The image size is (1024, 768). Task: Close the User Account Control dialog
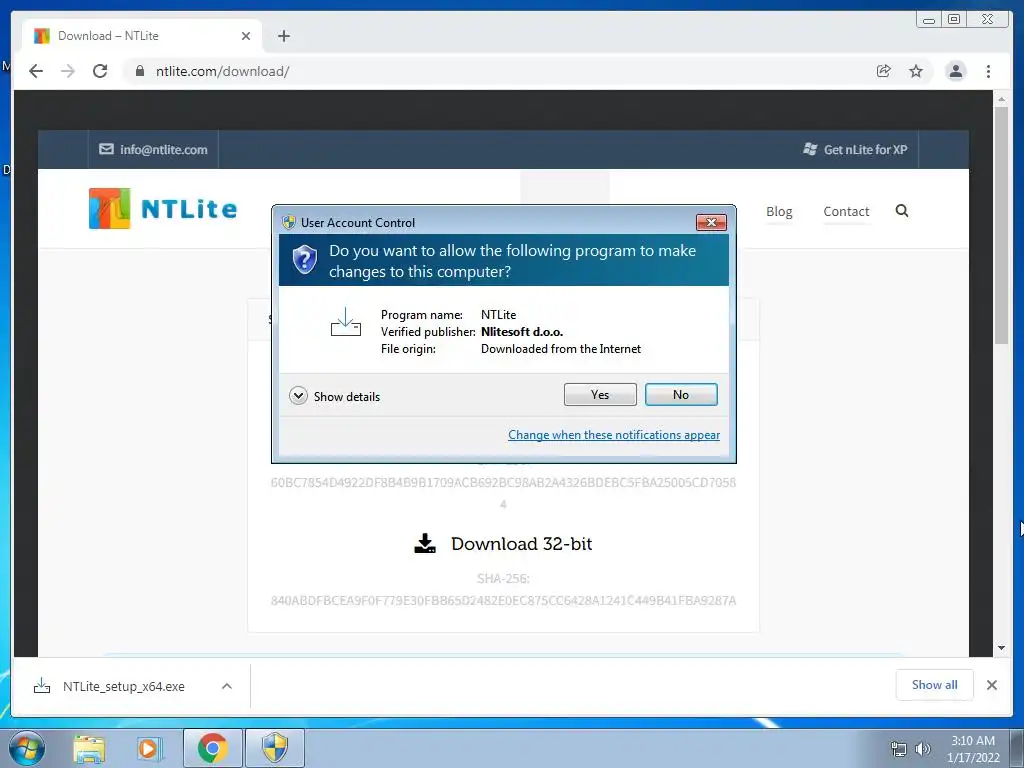coord(711,223)
